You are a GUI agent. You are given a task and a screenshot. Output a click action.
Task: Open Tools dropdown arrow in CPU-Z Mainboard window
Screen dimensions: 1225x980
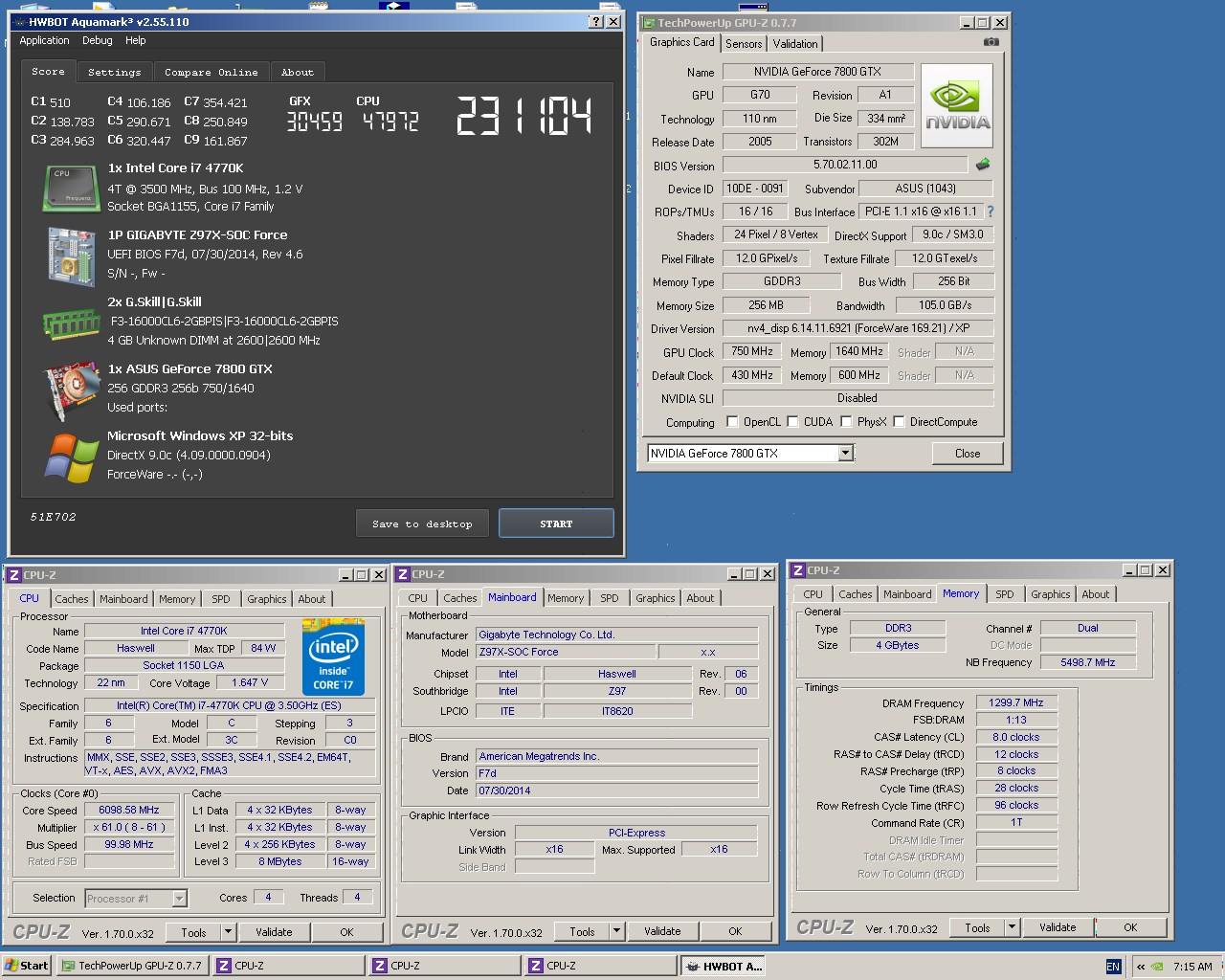616,931
